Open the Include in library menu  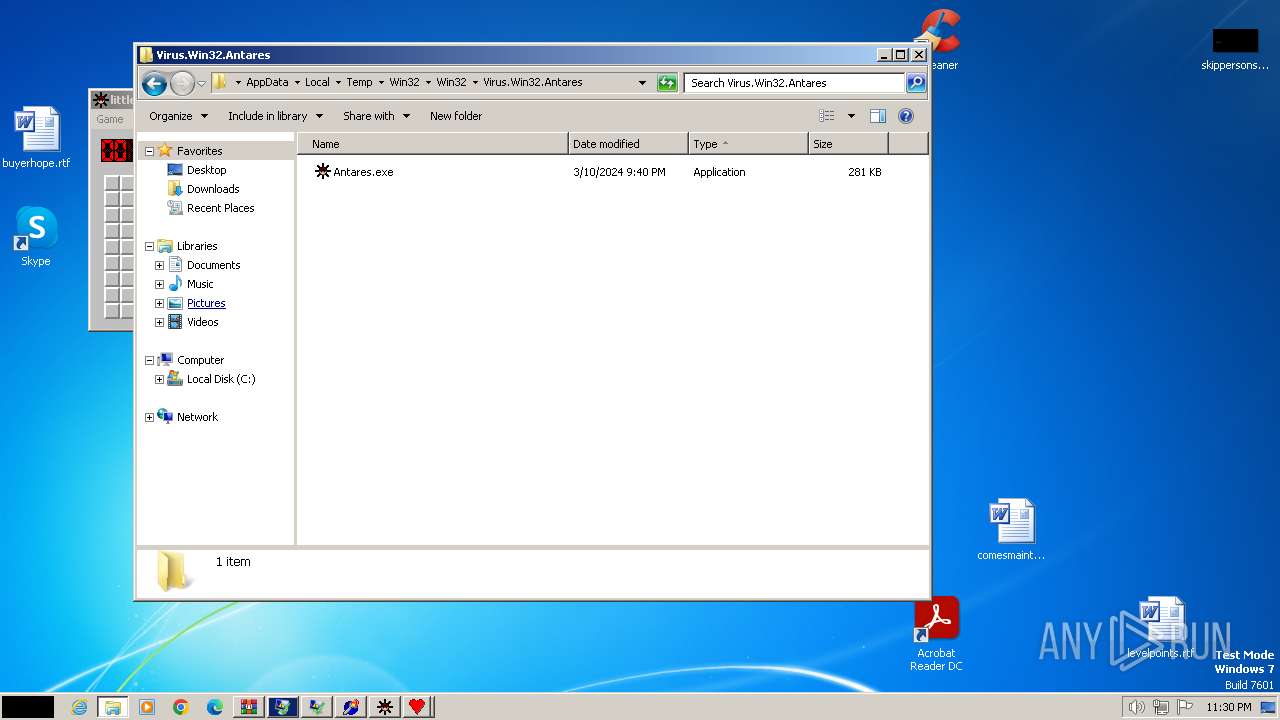tap(275, 116)
